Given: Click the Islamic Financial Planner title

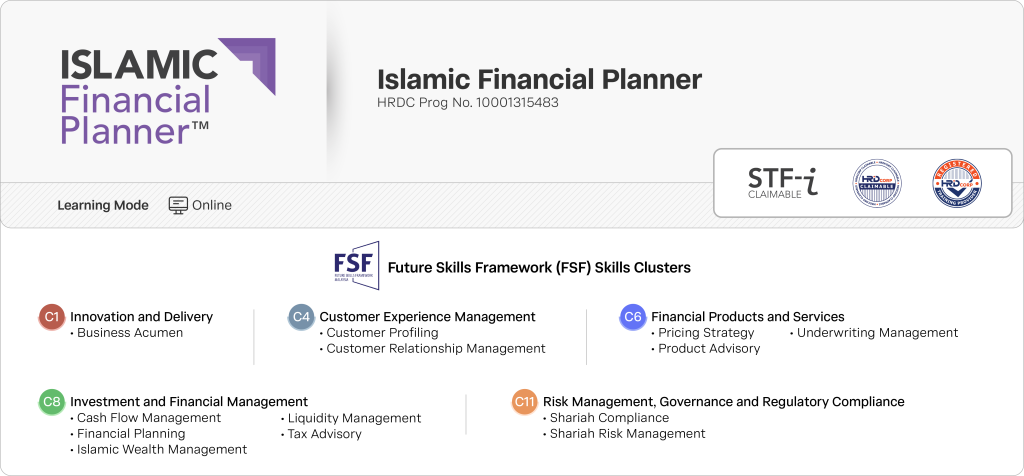Looking at the screenshot, I should [539, 80].
